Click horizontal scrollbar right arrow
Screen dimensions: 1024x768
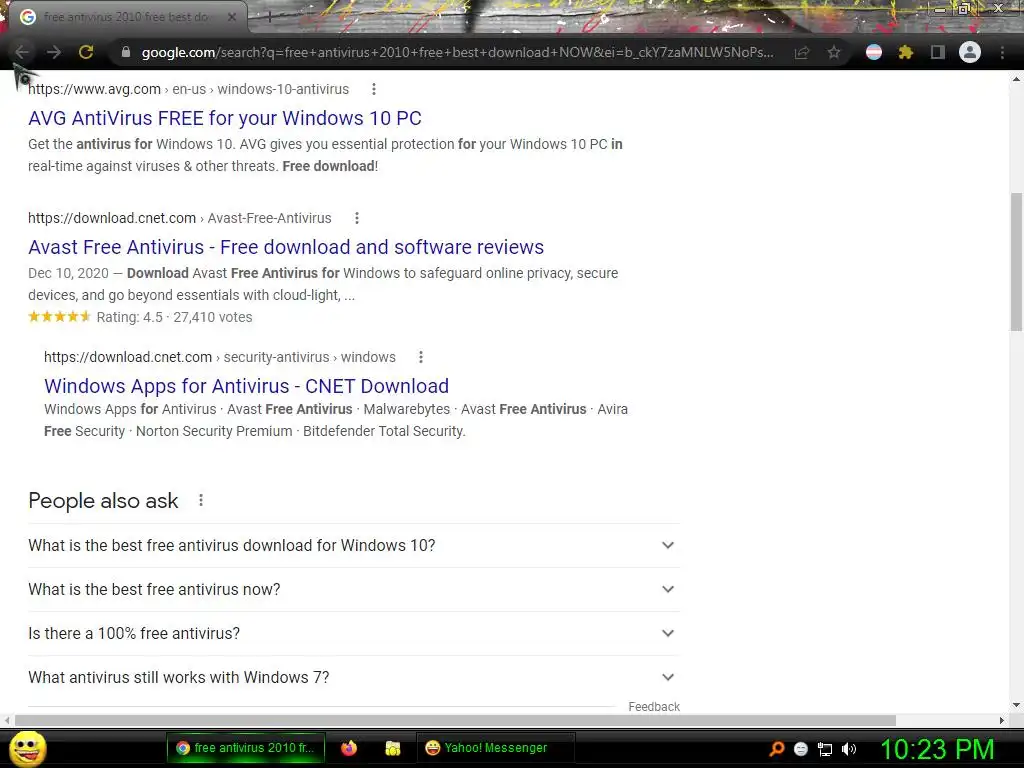point(1002,720)
